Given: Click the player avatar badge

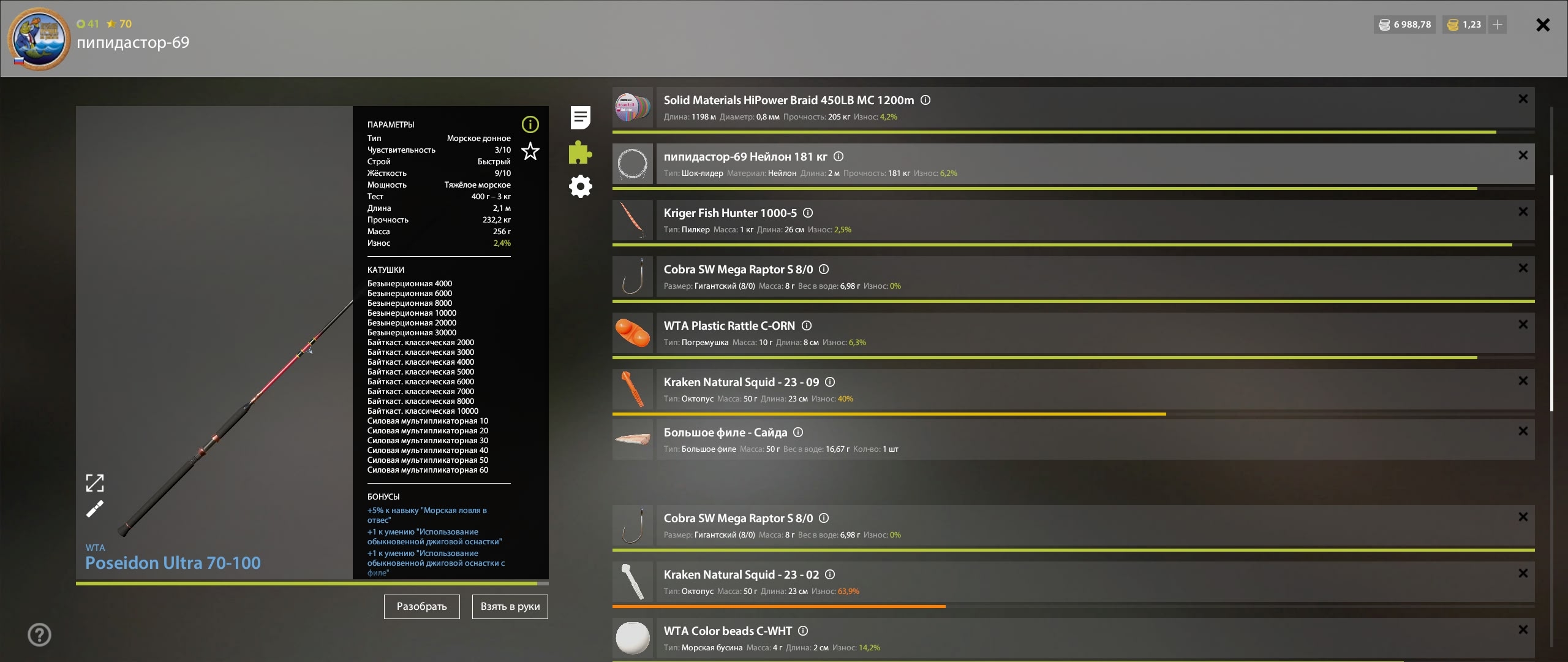Looking at the screenshot, I should 39,38.
